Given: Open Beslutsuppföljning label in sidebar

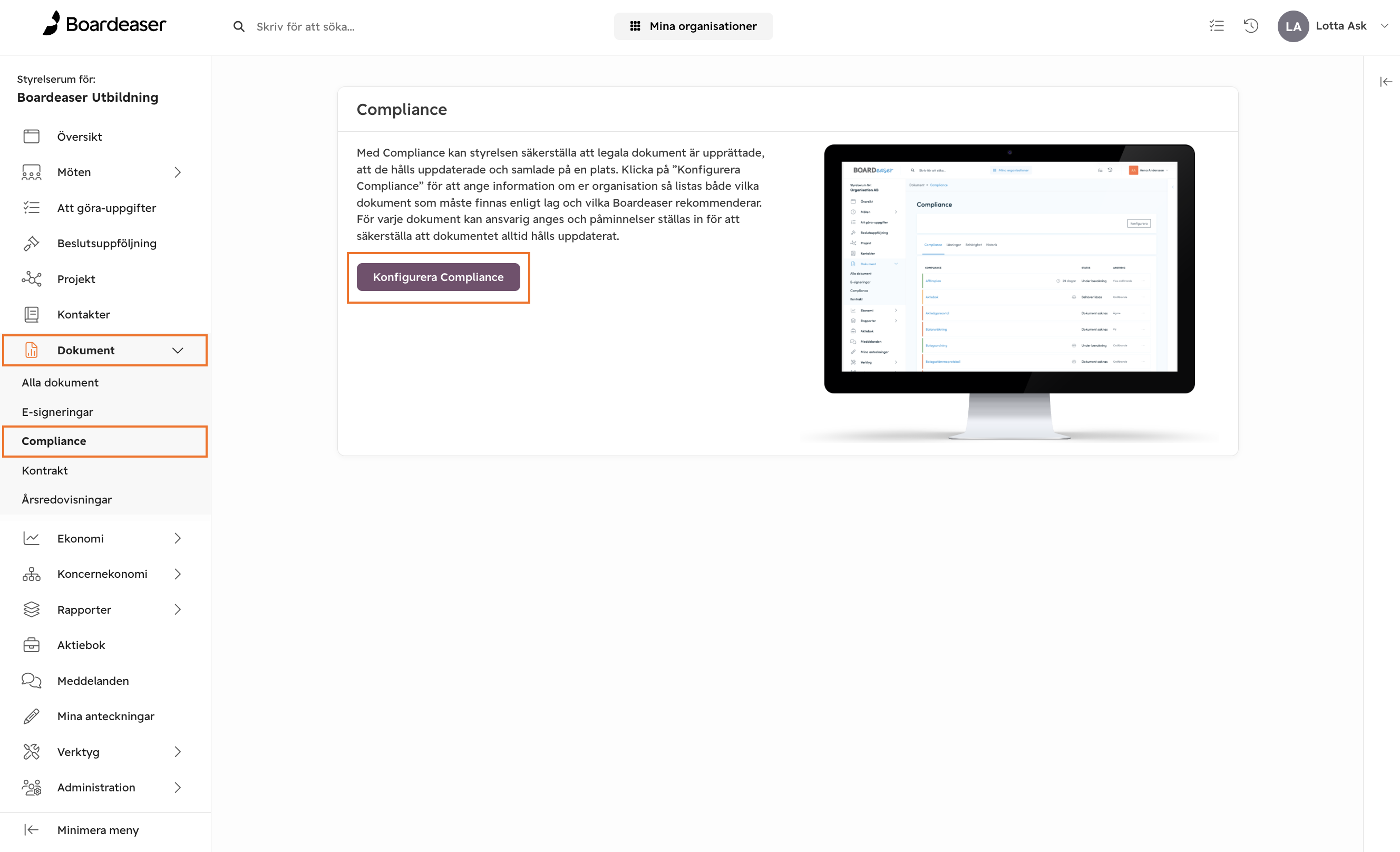Looking at the screenshot, I should [x=107, y=243].
